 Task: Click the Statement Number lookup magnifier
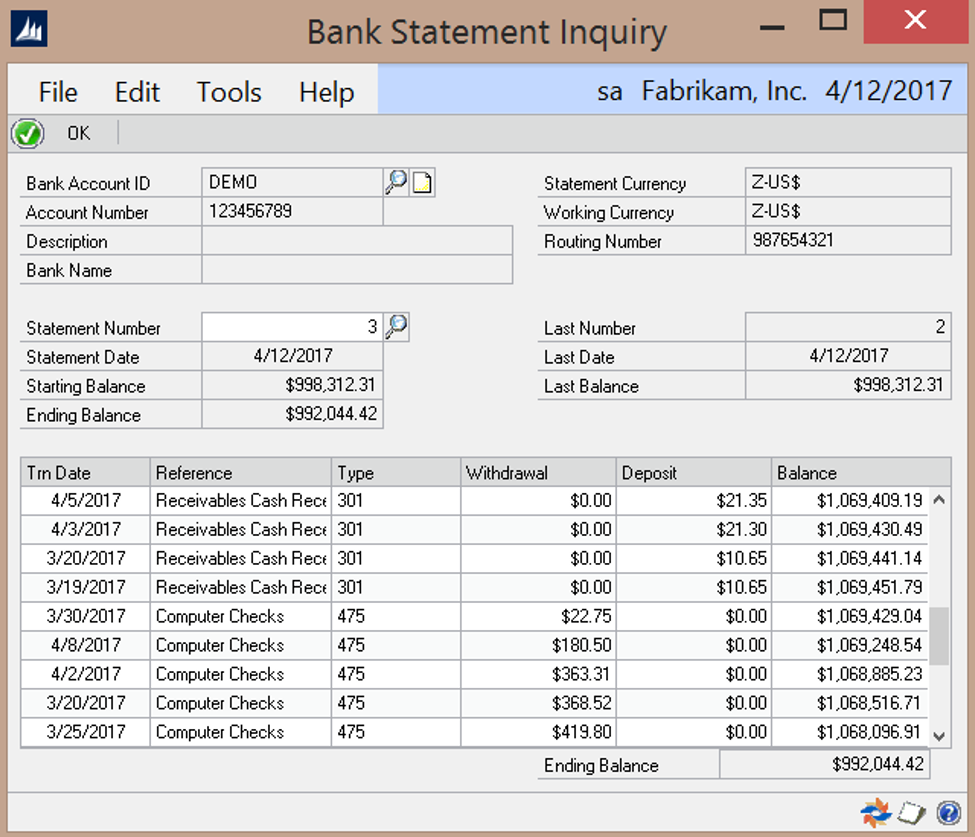pyautogui.click(x=396, y=327)
